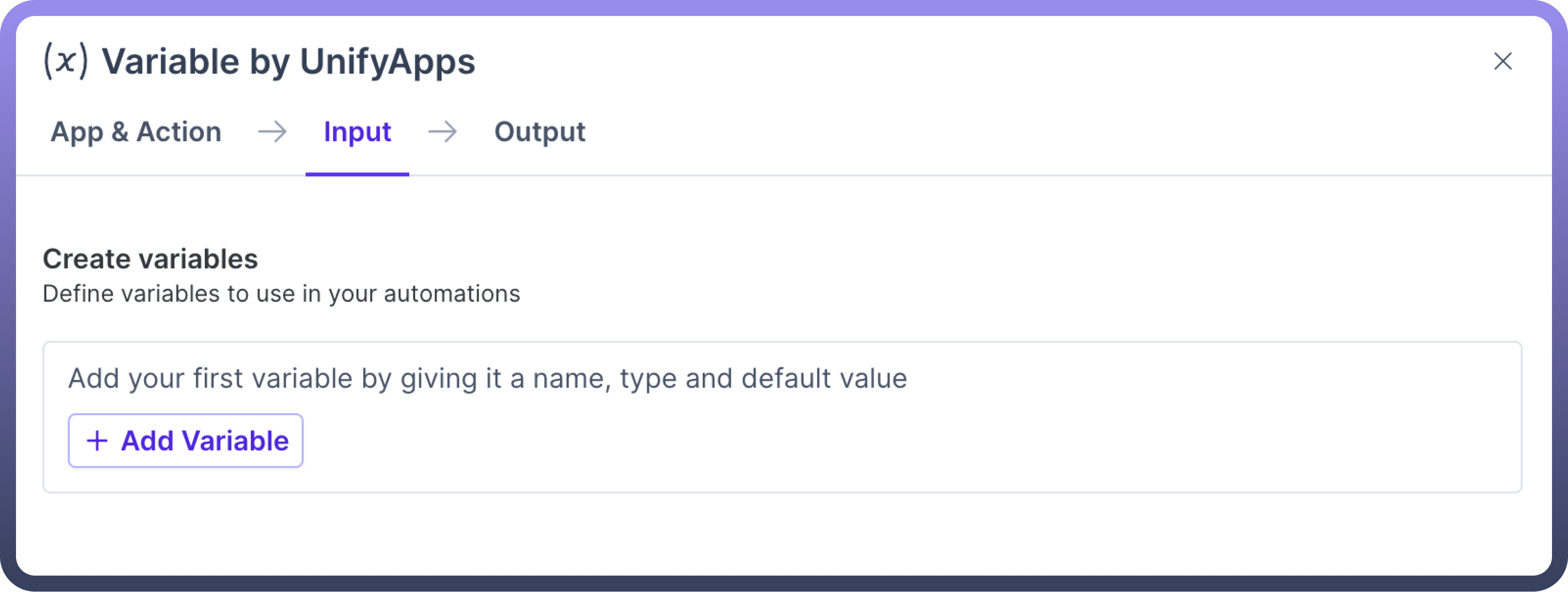
Task: Click the (x) variable icon in header
Action: click(x=66, y=61)
